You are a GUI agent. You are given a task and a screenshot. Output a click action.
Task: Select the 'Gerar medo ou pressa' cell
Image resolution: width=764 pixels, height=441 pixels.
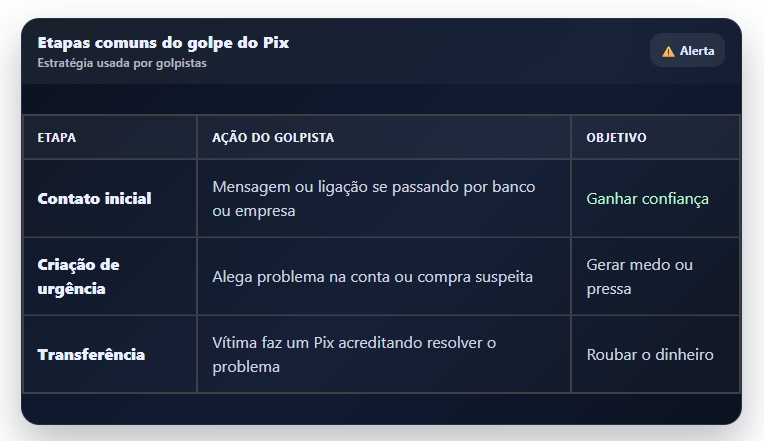point(639,277)
